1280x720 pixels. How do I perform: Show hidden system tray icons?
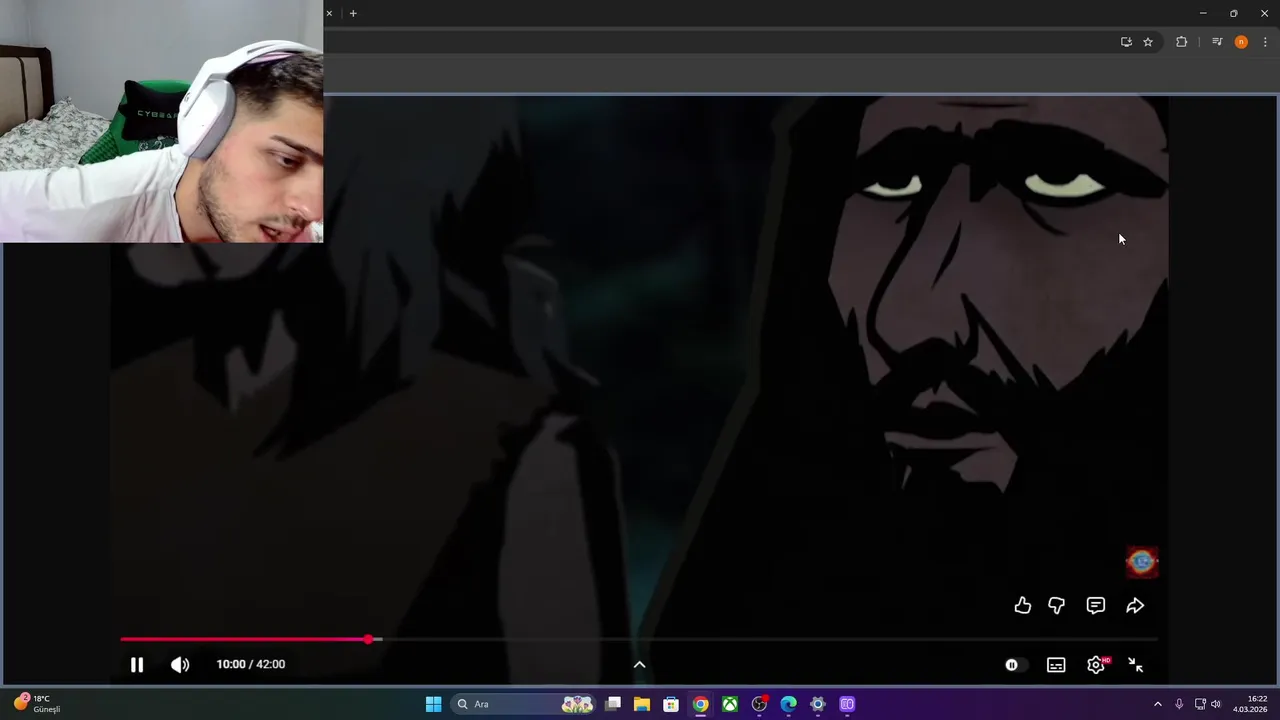[1158, 704]
